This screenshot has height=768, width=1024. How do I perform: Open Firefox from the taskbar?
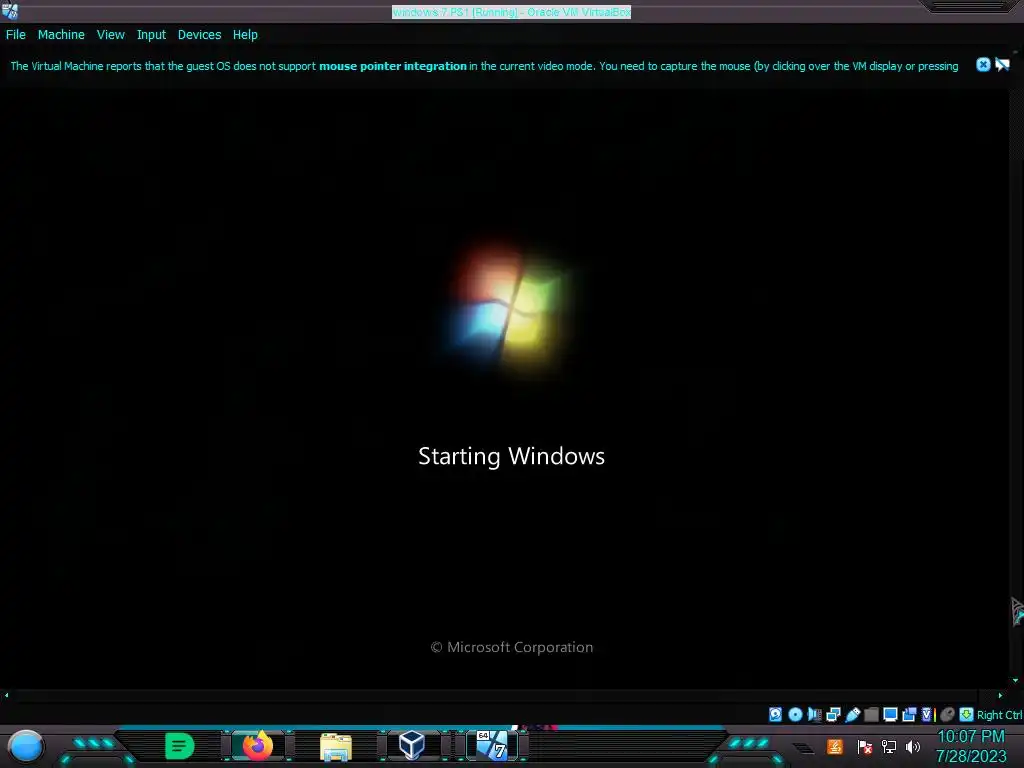coord(257,745)
